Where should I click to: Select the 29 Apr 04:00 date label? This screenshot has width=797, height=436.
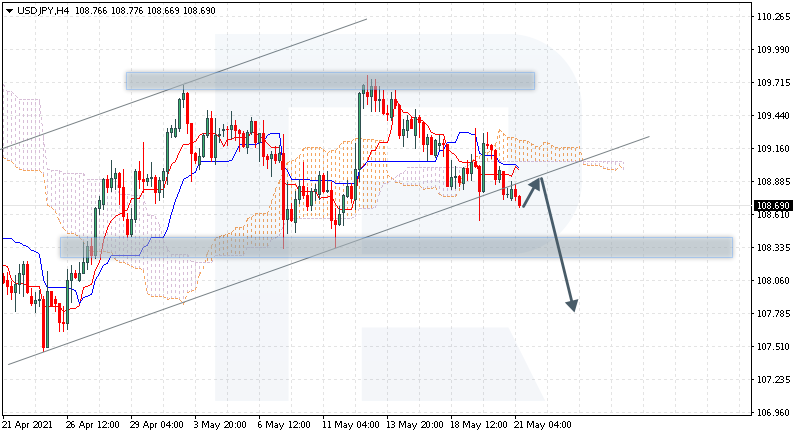157,425
